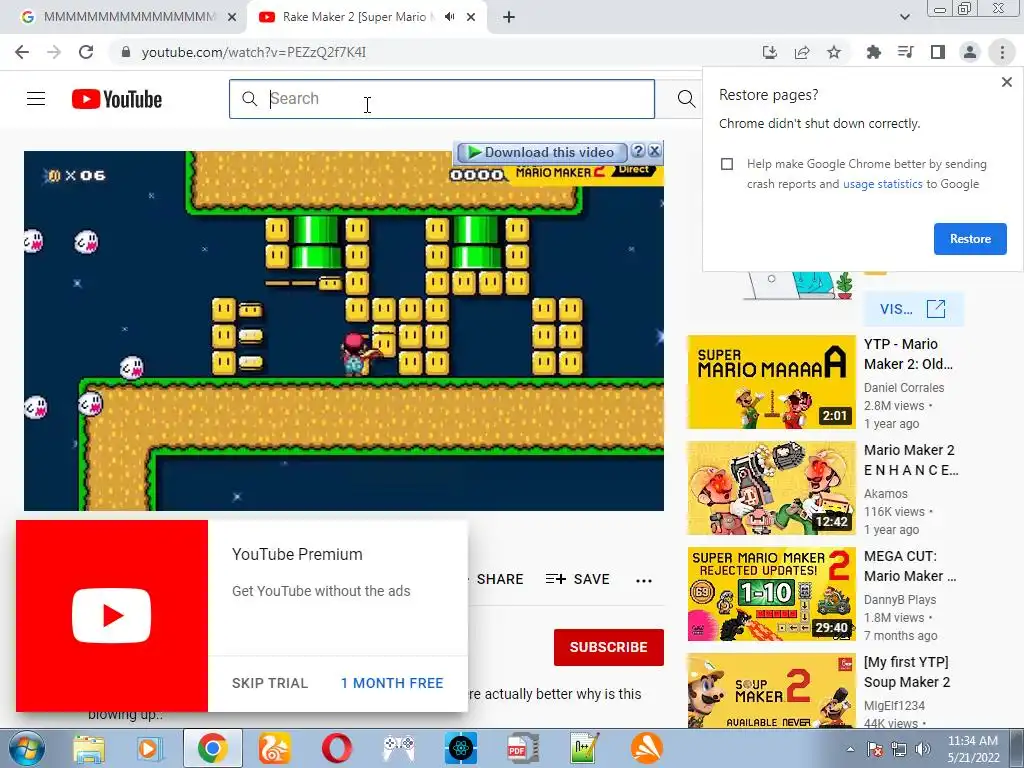Open the Windows Start button
Screen dimensions: 1024x768
pyautogui.click(x=25, y=748)
